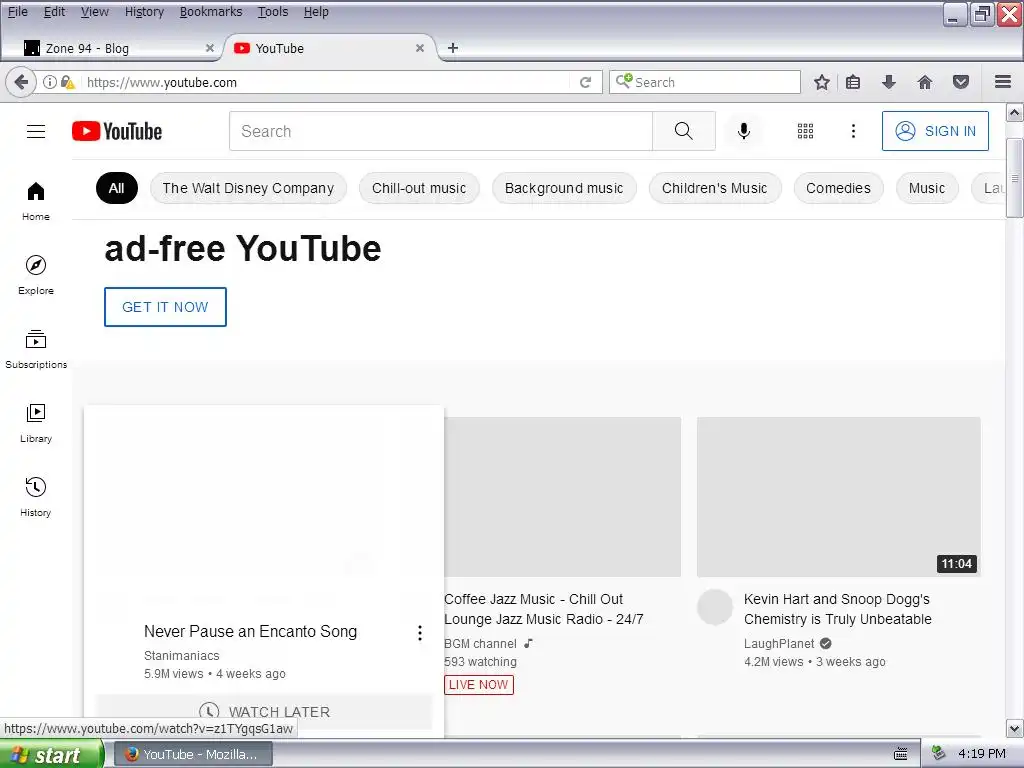Show bookmarks list icon in toolbar
This screenshot has height=768, width=1024.
click(x=853, y=82)
